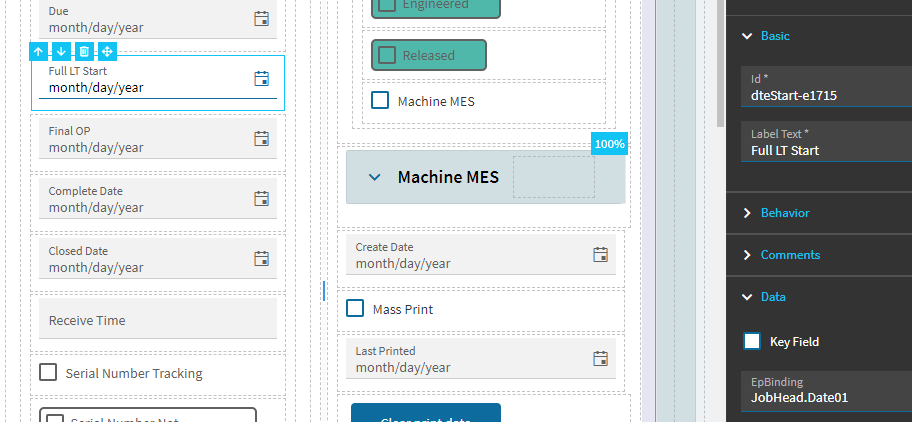Expand the Comments properties section
The width and height of the screenshot is (912, 422).
click(x=746, y=255)
